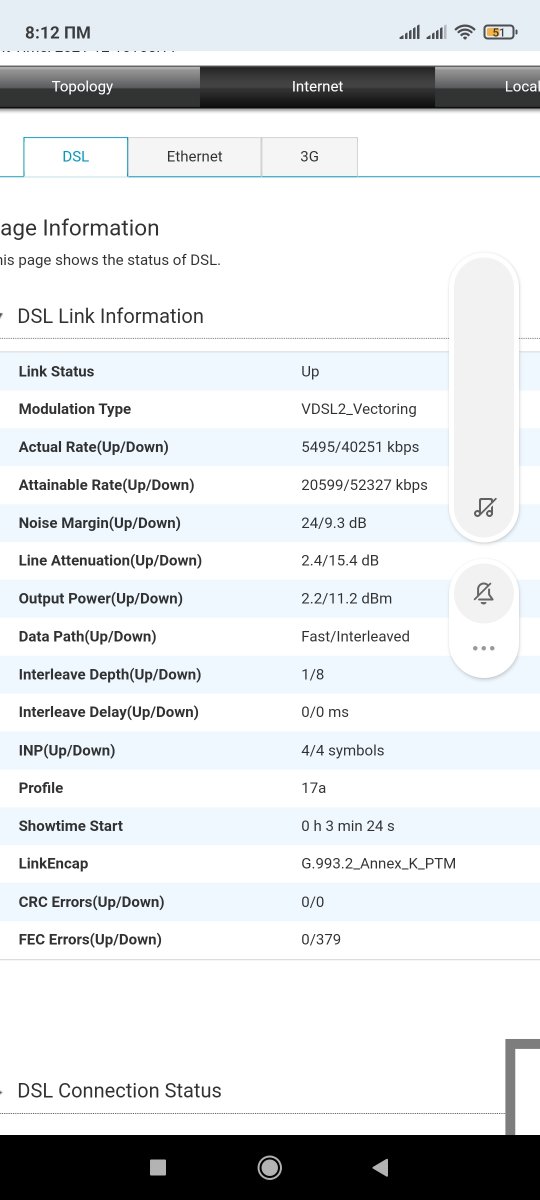
Task: Tap the Actual Rate value 5495/40251 kbps
Action: click(360, 447)
